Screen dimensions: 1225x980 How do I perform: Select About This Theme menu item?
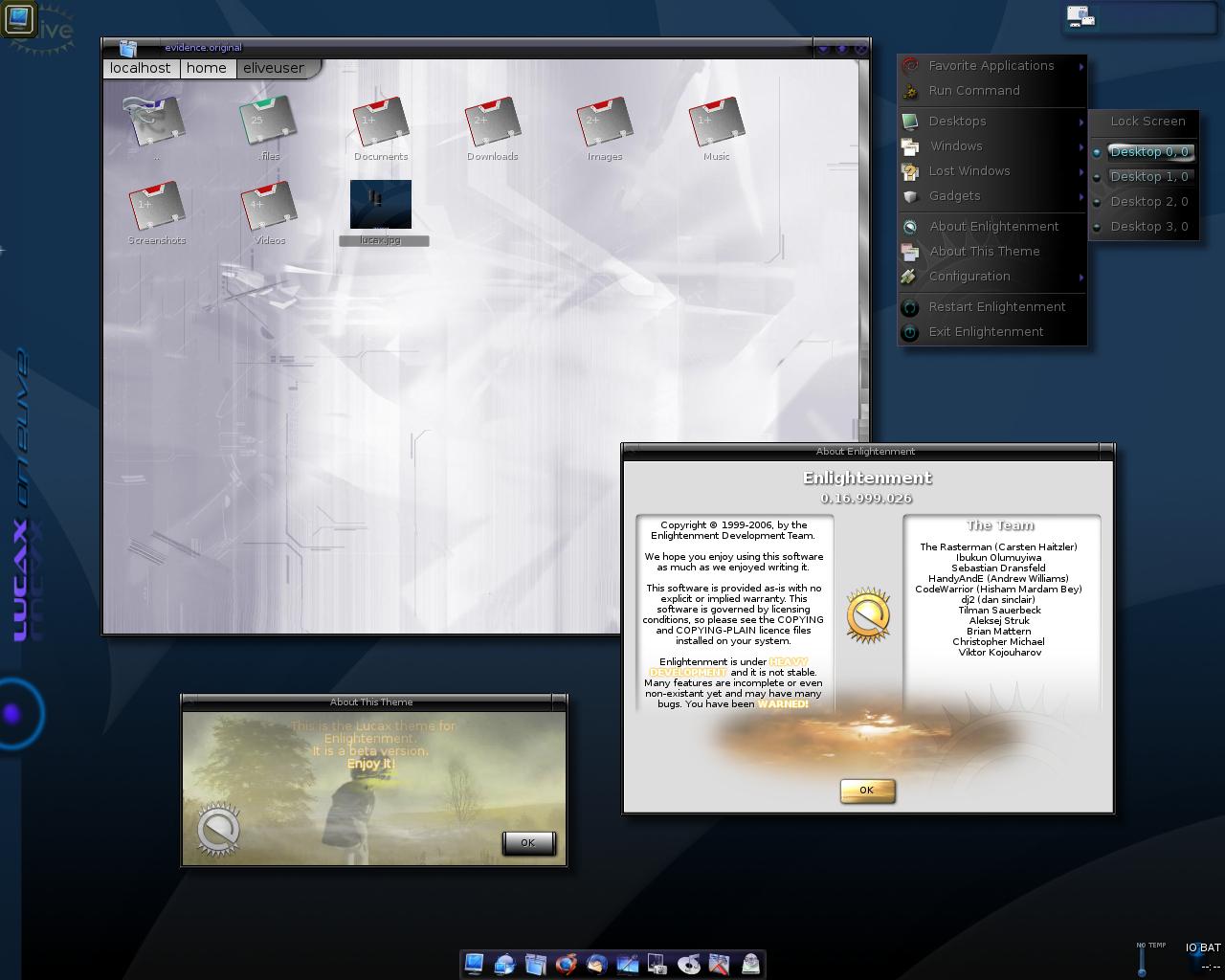[x=992, y=252]
